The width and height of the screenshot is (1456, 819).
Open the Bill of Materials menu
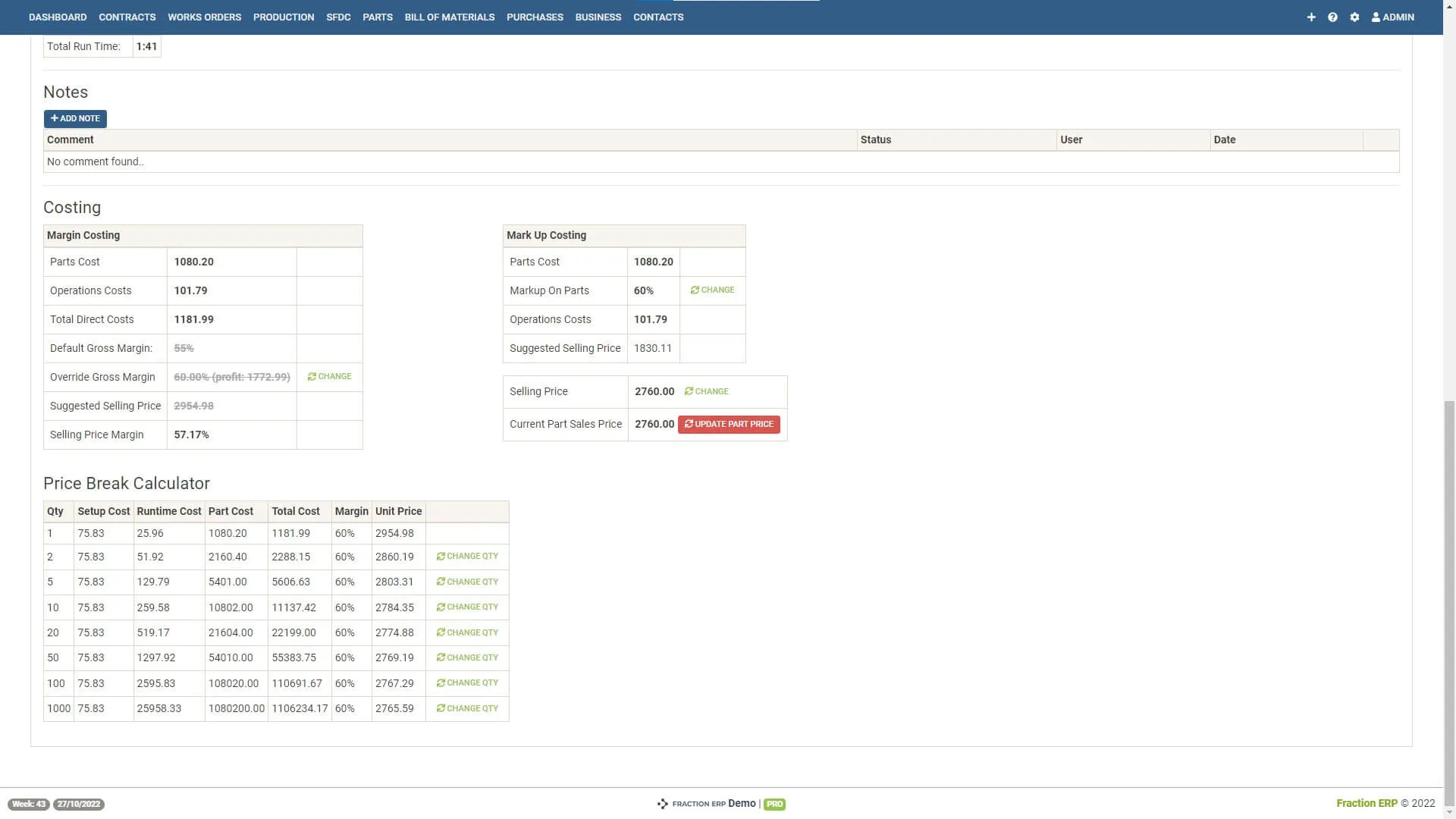tap(449, 17)
